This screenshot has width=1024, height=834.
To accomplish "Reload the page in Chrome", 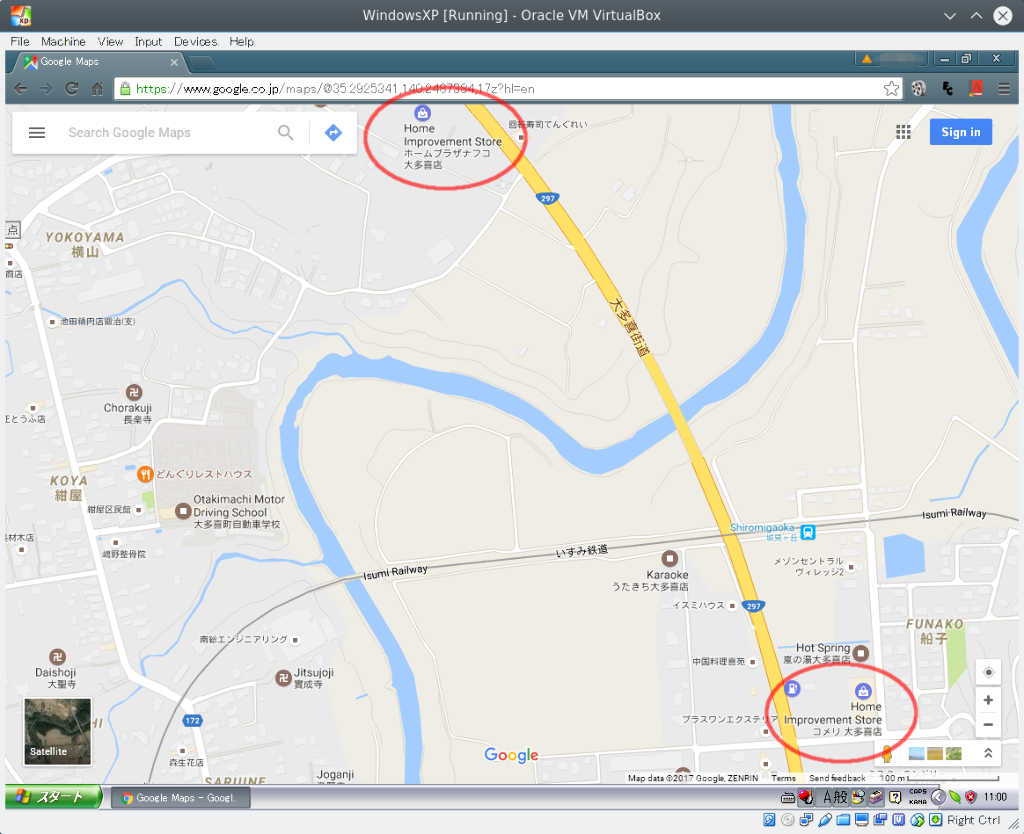I will (x=72, y=89).
